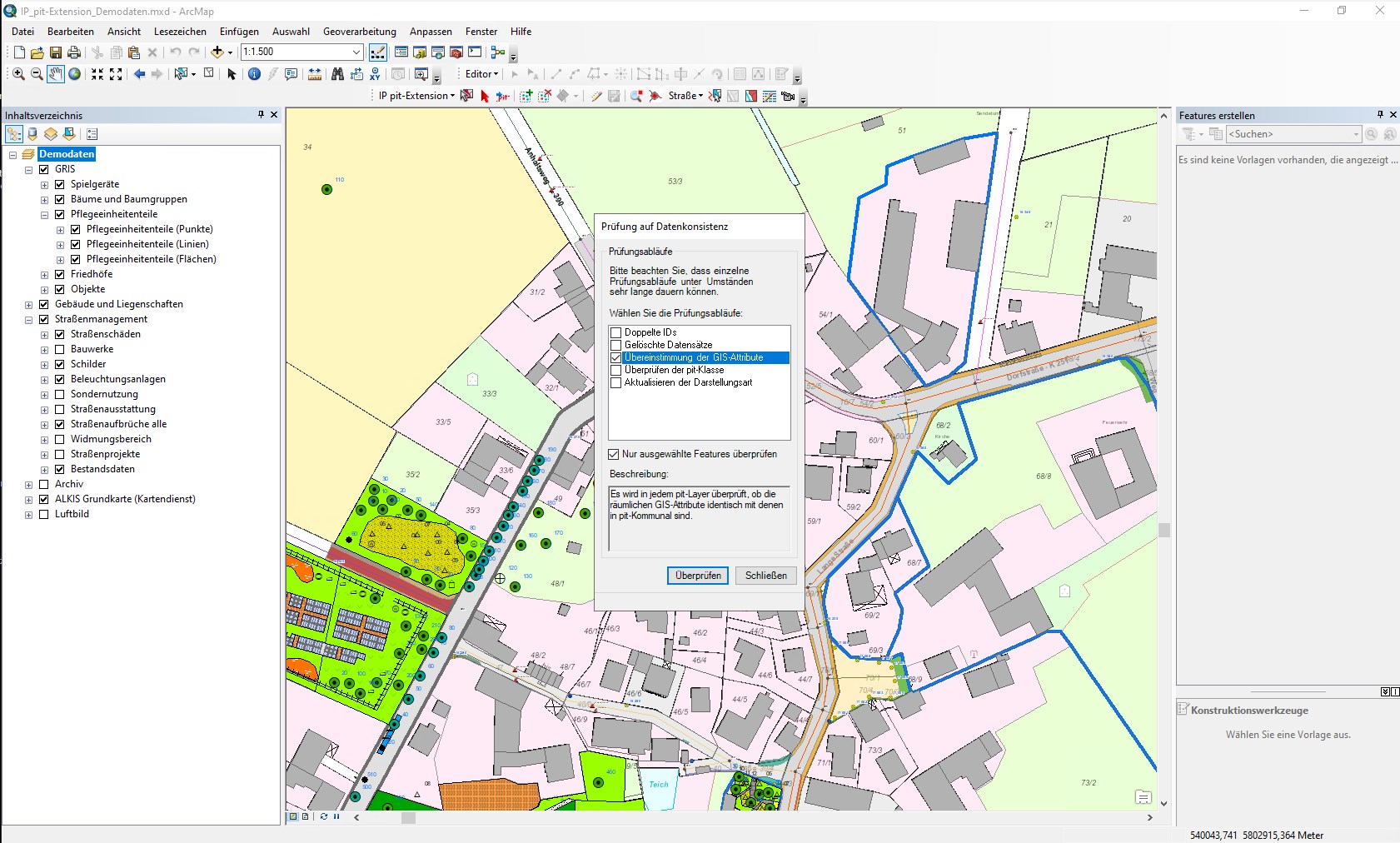Open the Find tool with binoculars icon
Viewport: 1400px width, 843px height.
[337, 74]
